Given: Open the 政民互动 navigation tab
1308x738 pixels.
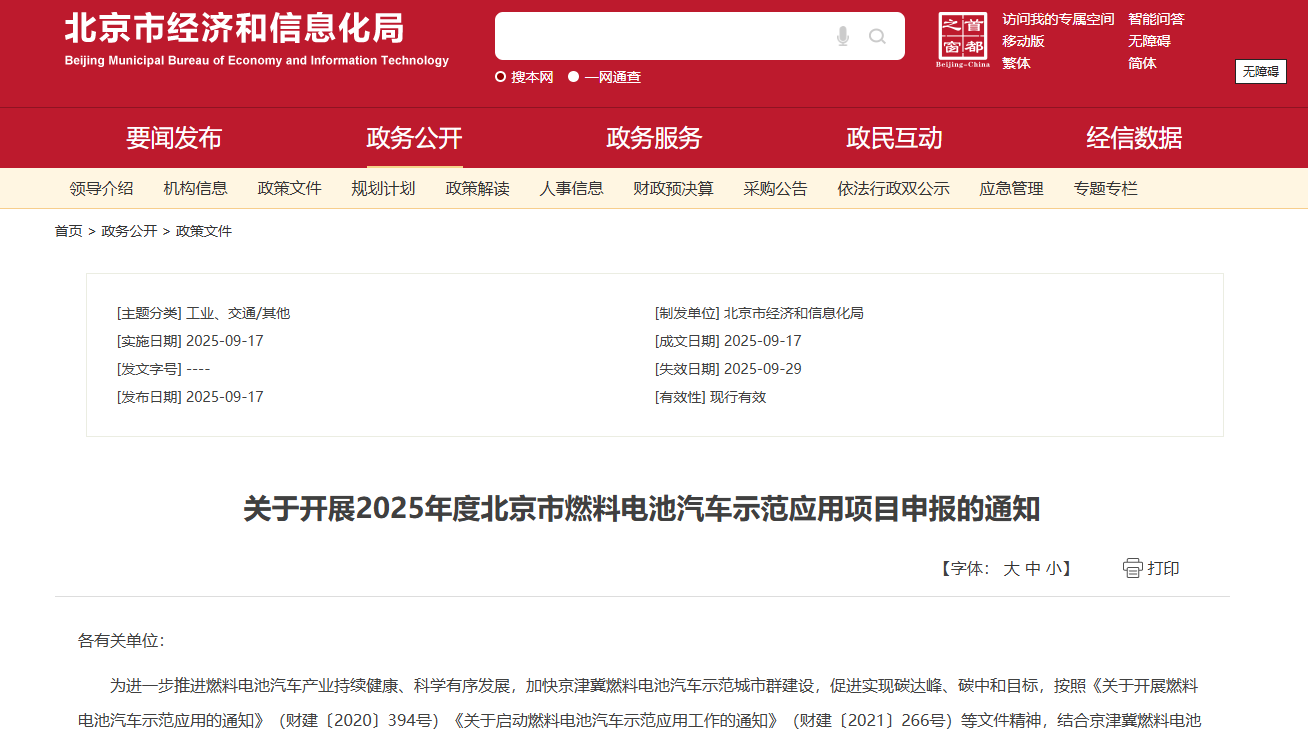Looking at the screenshot, I should pos(893,138).
